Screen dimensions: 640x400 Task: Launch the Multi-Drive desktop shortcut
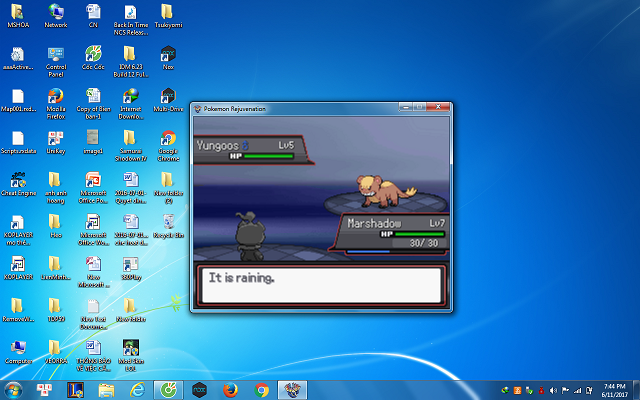point(168,100)
